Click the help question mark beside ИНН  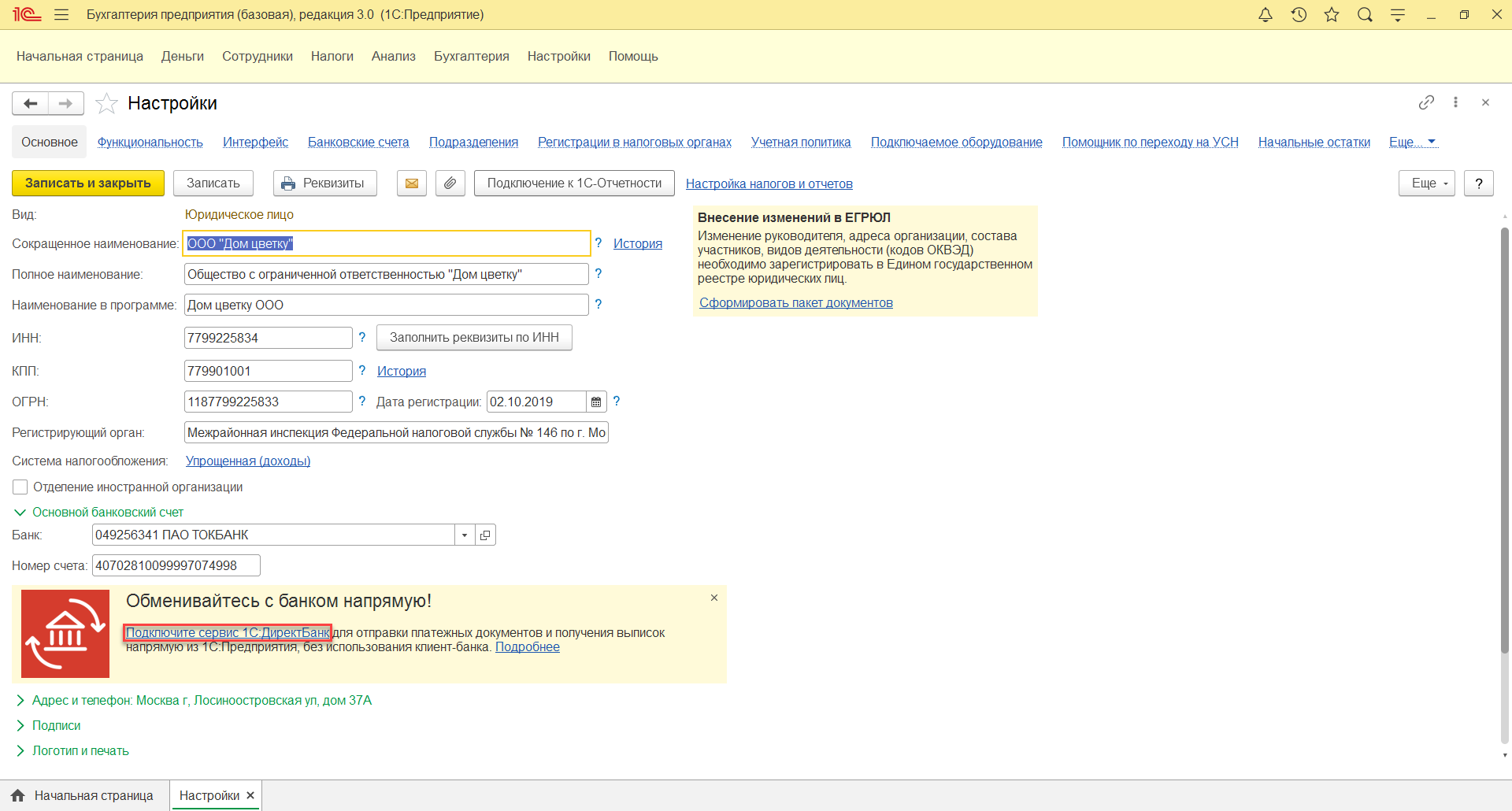pos(362,337)
